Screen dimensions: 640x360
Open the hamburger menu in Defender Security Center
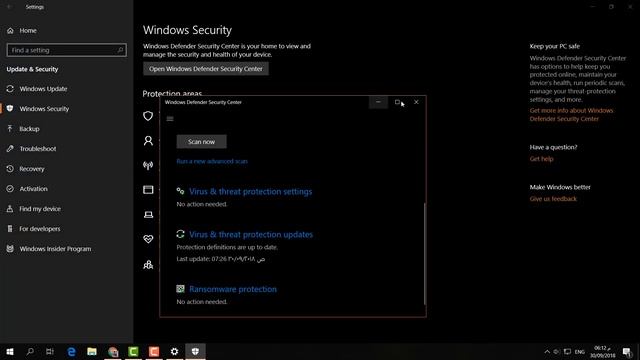tap(170, 119)
